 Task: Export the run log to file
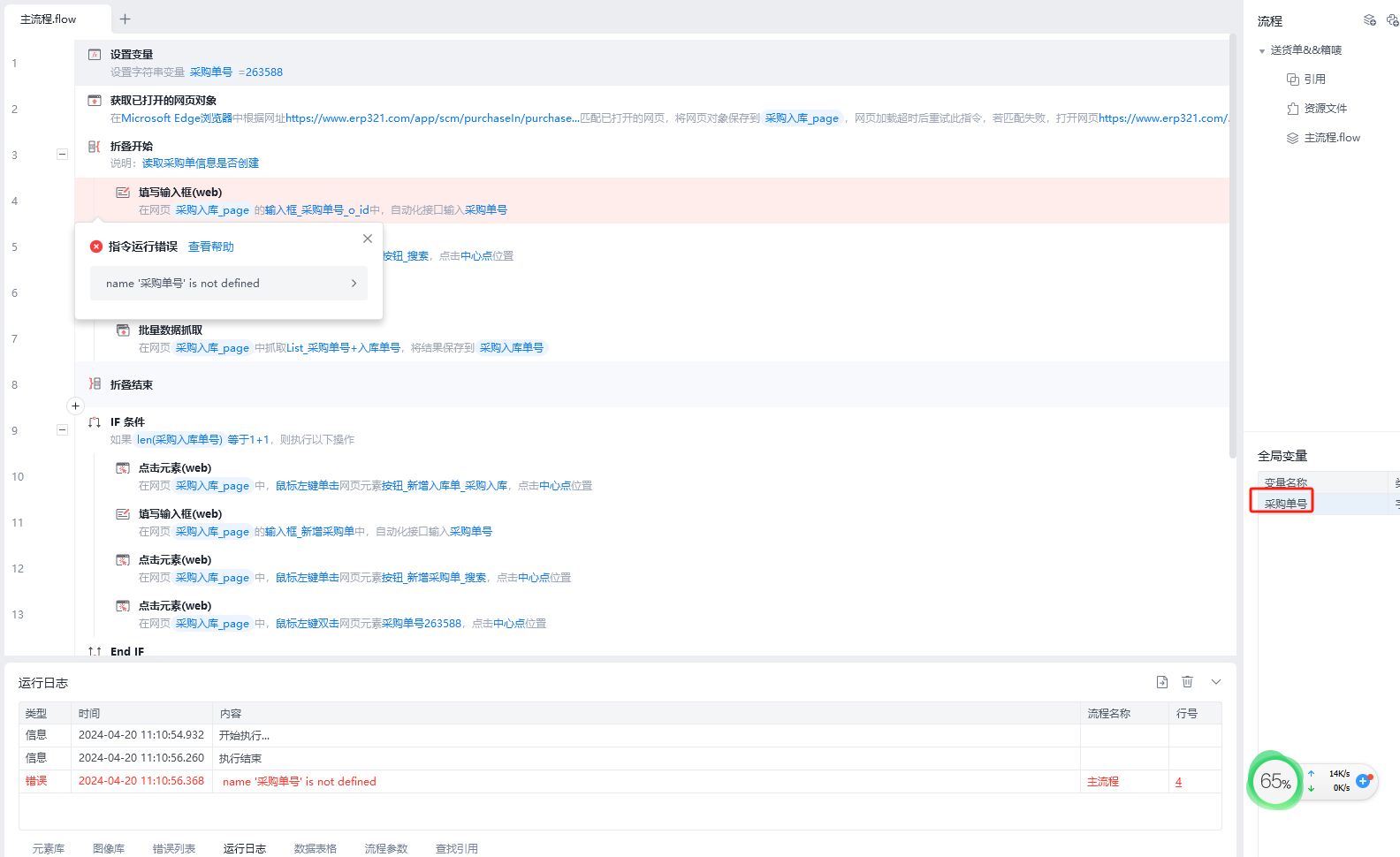(1162, 682)
